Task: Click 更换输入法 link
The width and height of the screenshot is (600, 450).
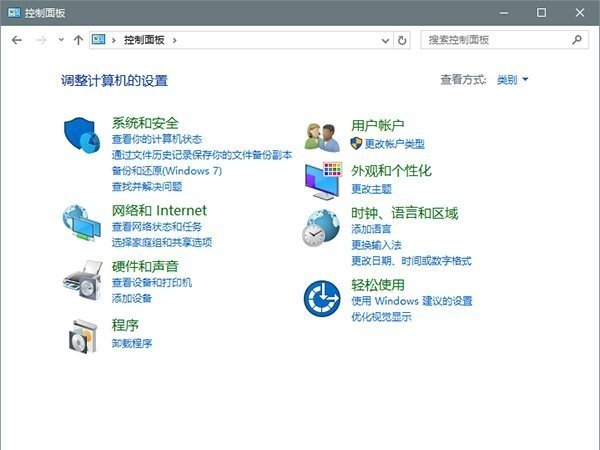Action: click(x=377, y=245)
